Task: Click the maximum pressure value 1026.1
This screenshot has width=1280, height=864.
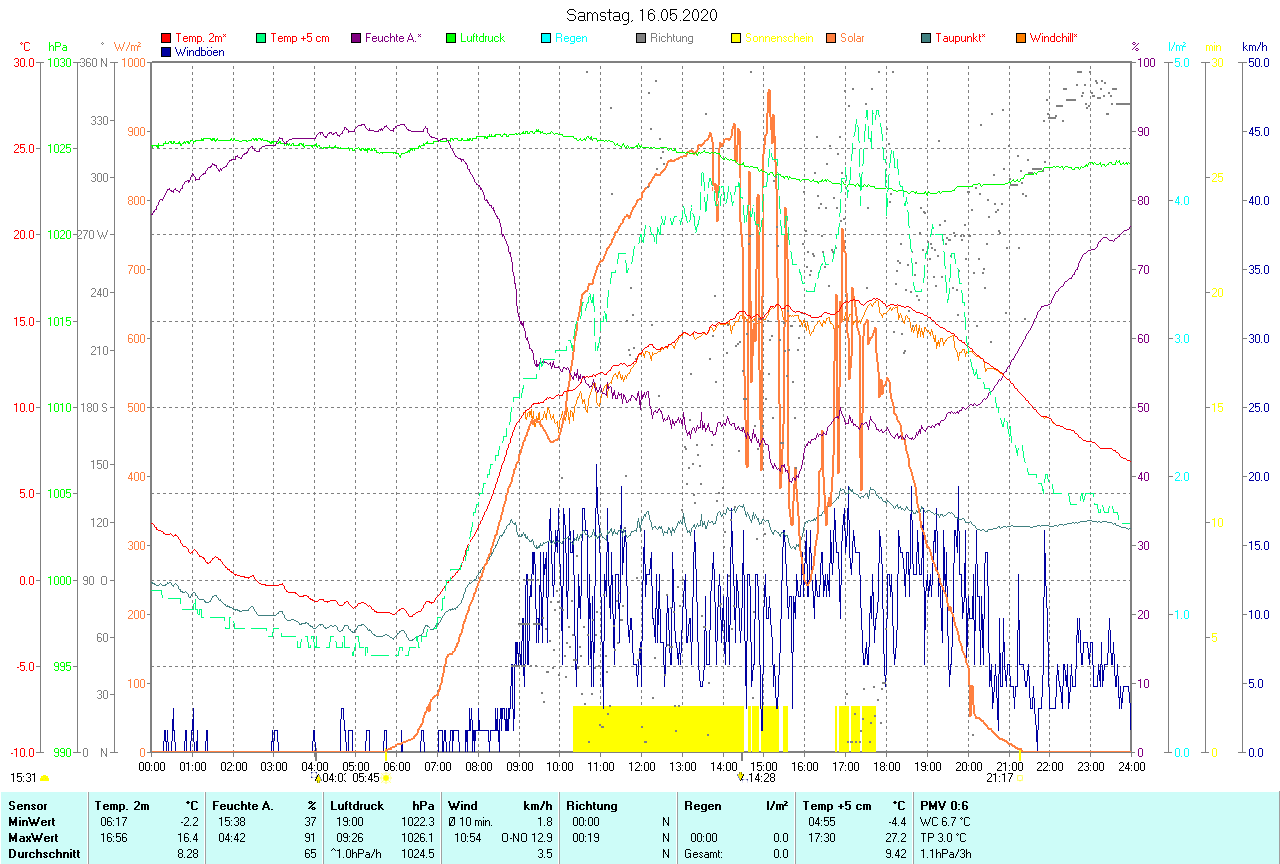Action: pos(418,837)
